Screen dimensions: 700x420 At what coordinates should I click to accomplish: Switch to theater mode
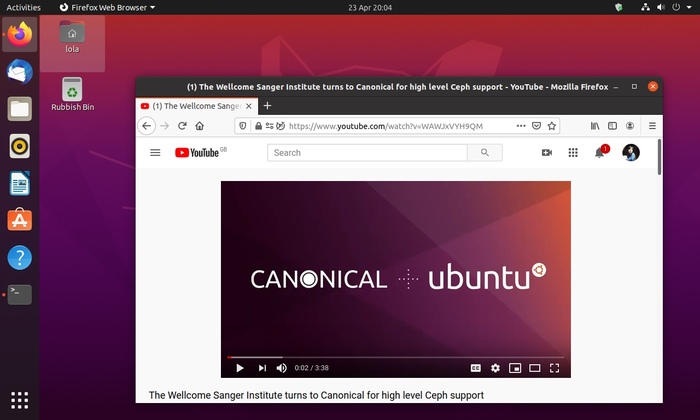(534, 368)
